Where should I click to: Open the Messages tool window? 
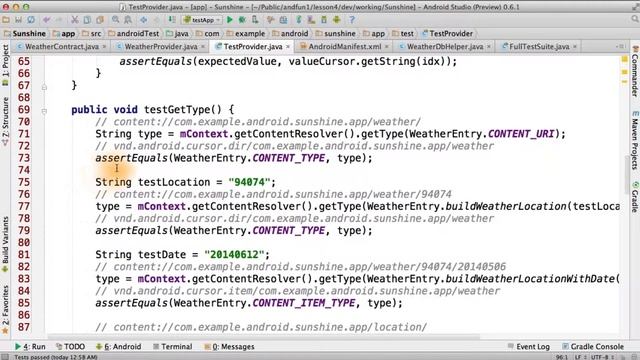point(229,347)
